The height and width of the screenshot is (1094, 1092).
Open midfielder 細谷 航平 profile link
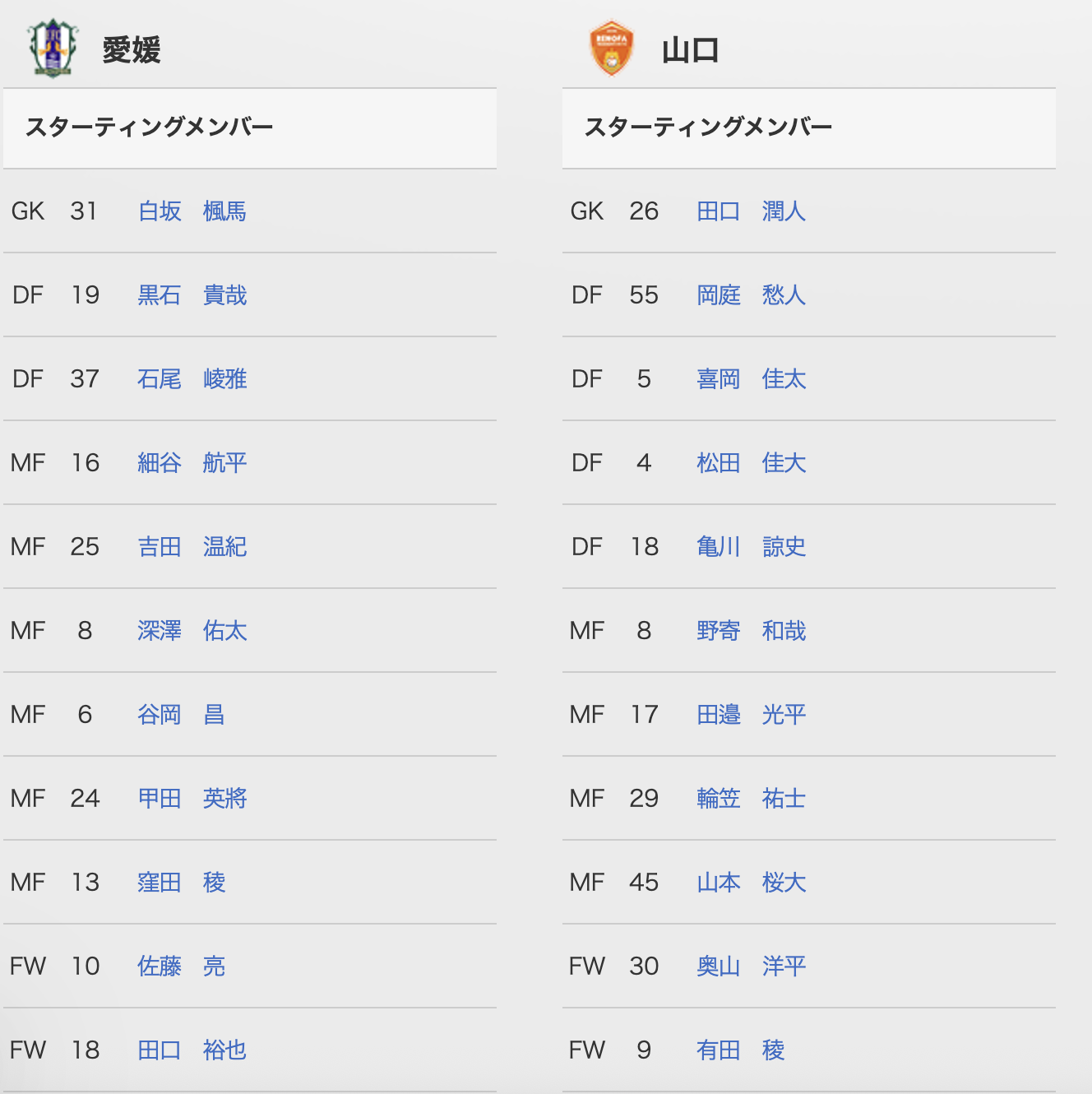point(192,463)
